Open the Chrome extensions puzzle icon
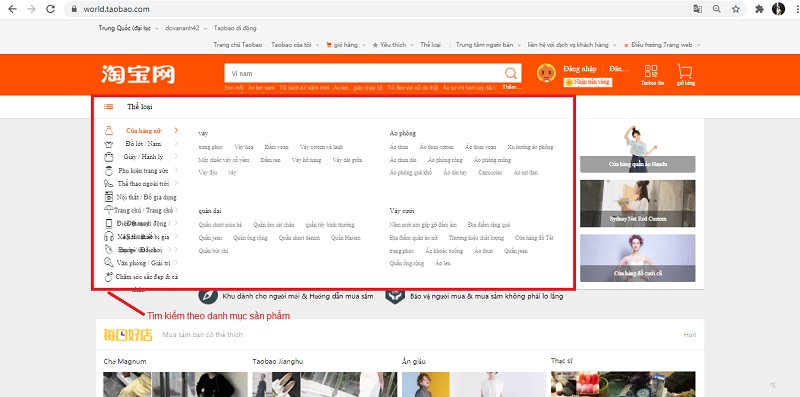 pos(759,9)
